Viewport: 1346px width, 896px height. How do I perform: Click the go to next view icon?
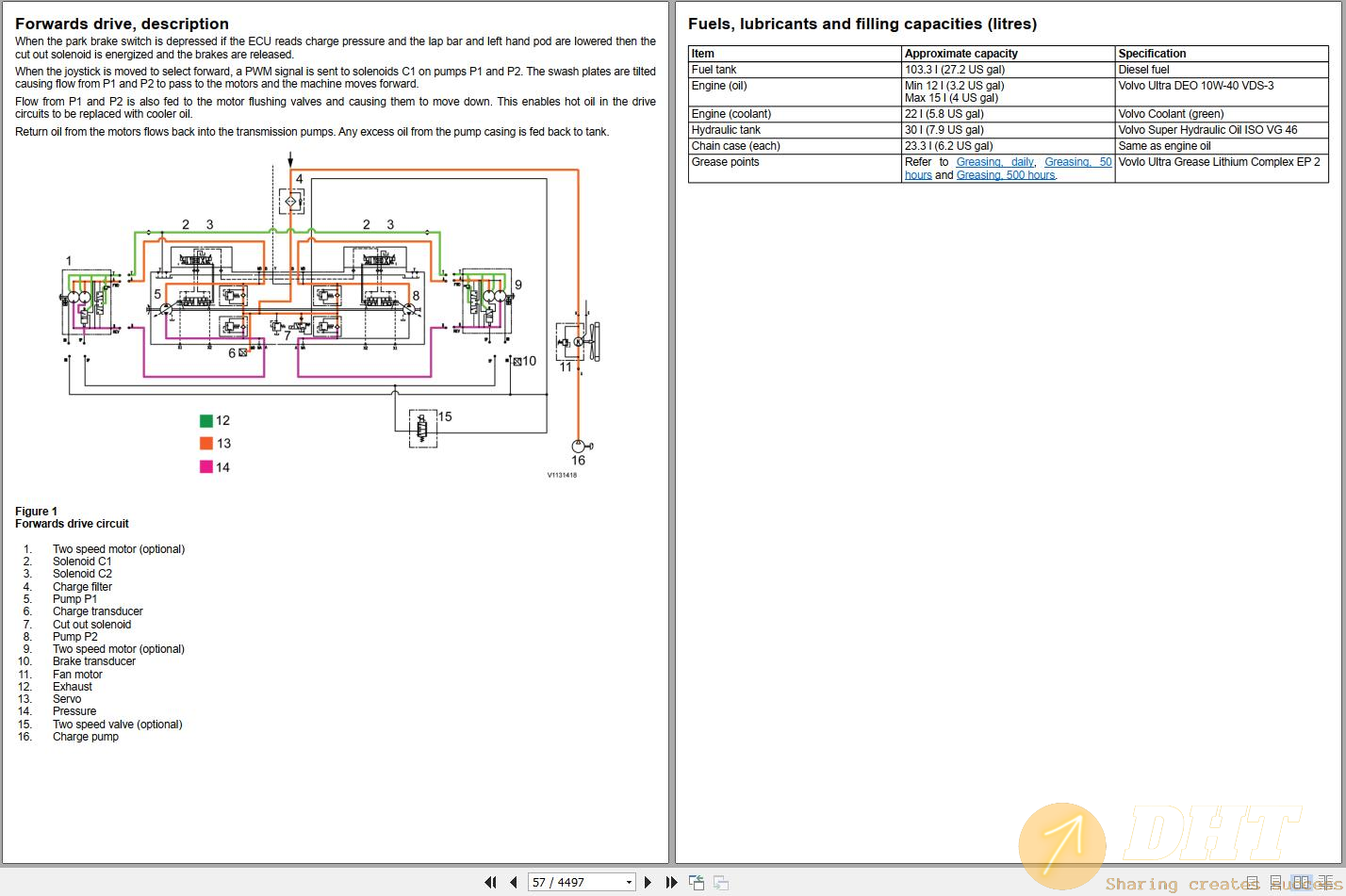point(721,883)
